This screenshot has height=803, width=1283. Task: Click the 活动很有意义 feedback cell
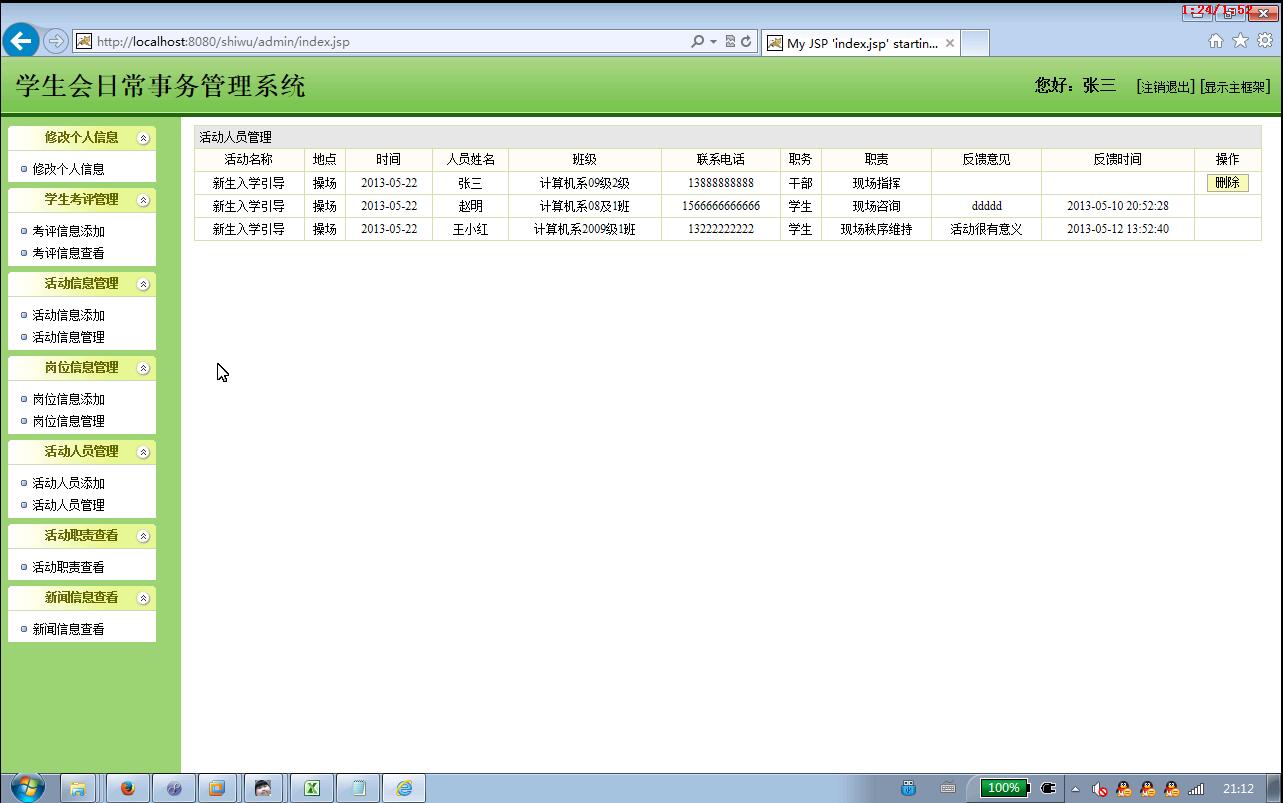(x=986, y=229)
